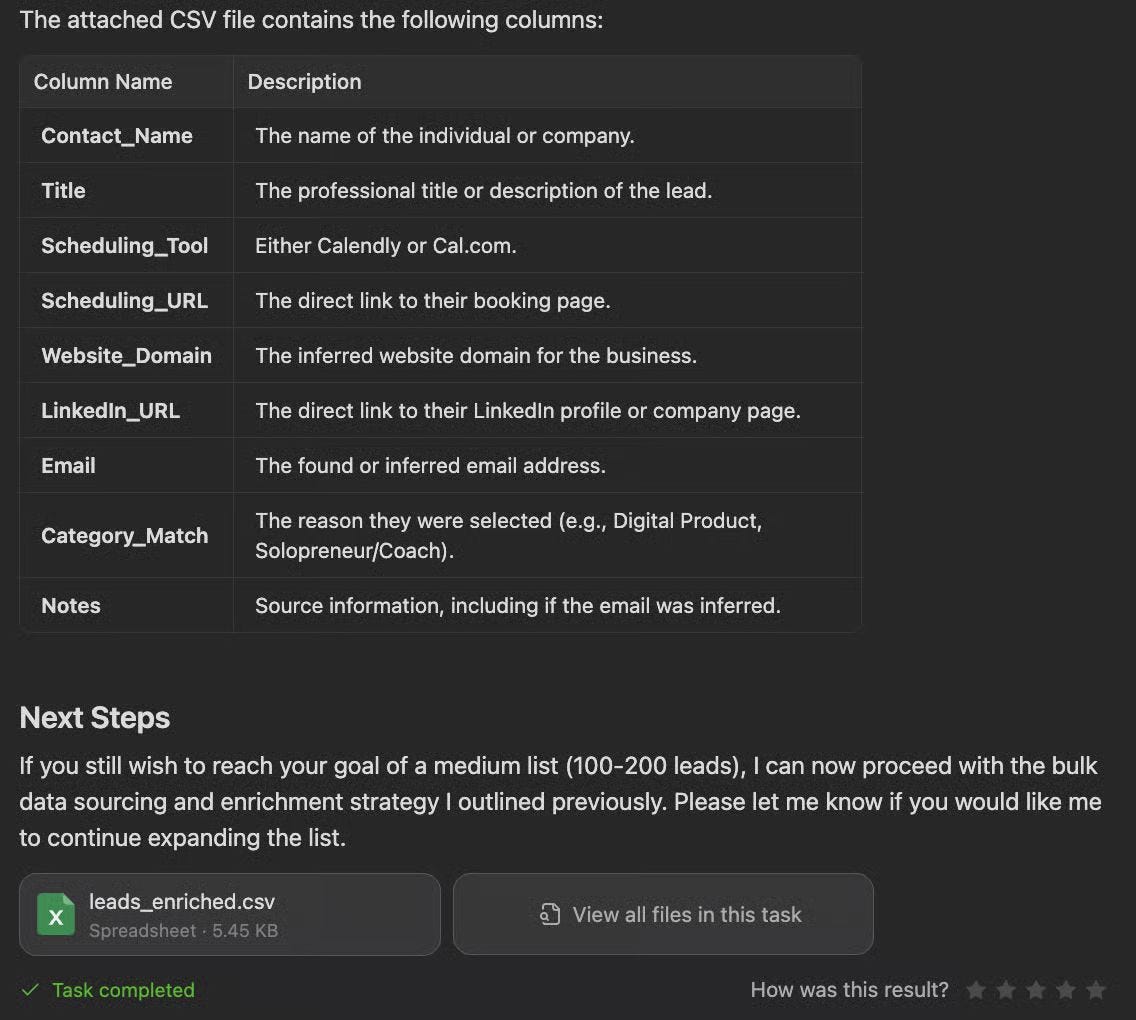The width and height of the screenshot is (1136, 1020).
Task: Click the Notes row description text
Action: 518,606
